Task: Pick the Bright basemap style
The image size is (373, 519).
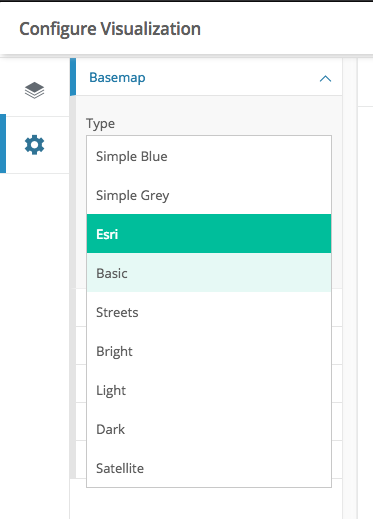Action: coord(209,351)
